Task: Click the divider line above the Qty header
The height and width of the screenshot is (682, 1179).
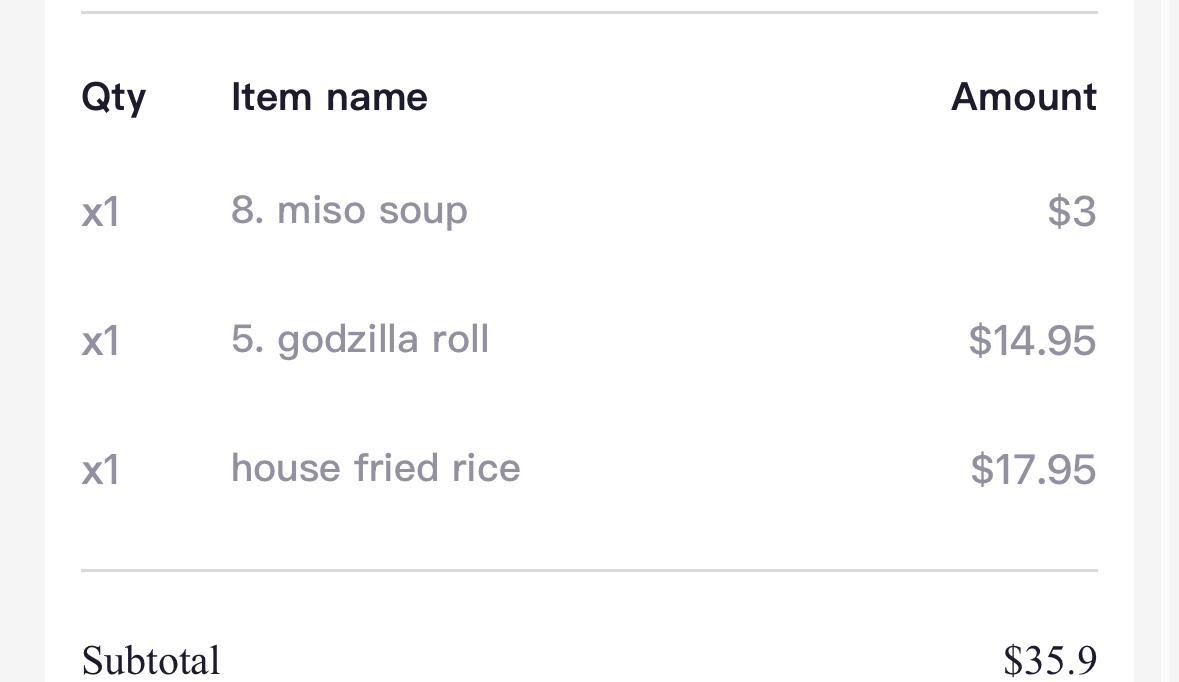Action: click(x=589, y=13)
